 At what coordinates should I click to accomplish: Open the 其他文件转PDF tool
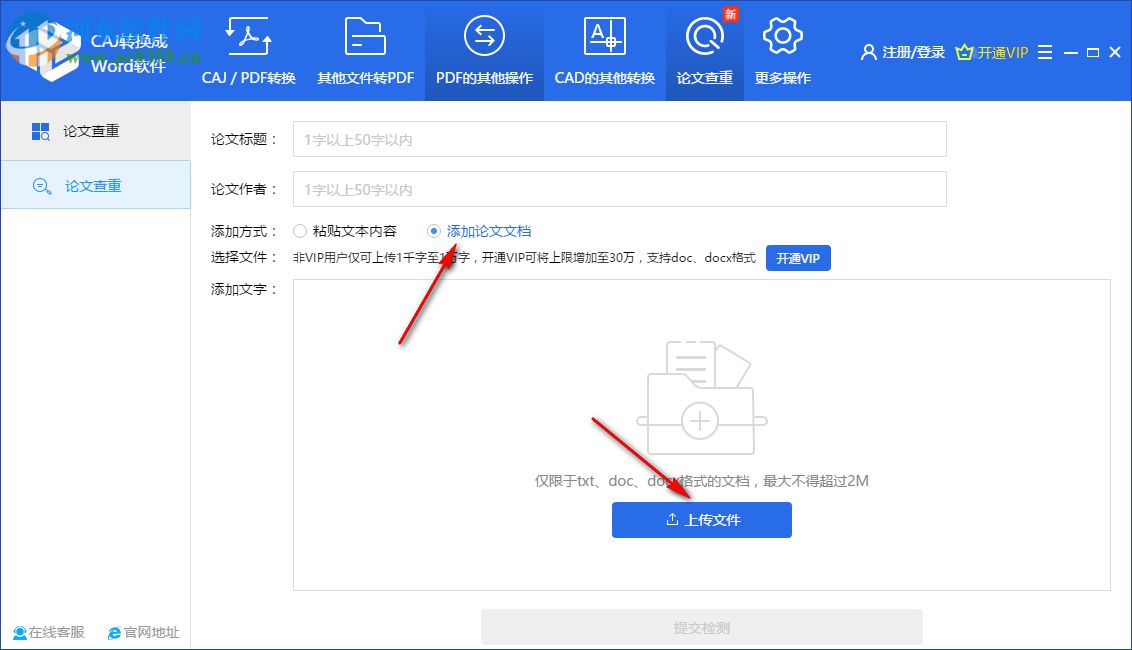pos(365,51)
